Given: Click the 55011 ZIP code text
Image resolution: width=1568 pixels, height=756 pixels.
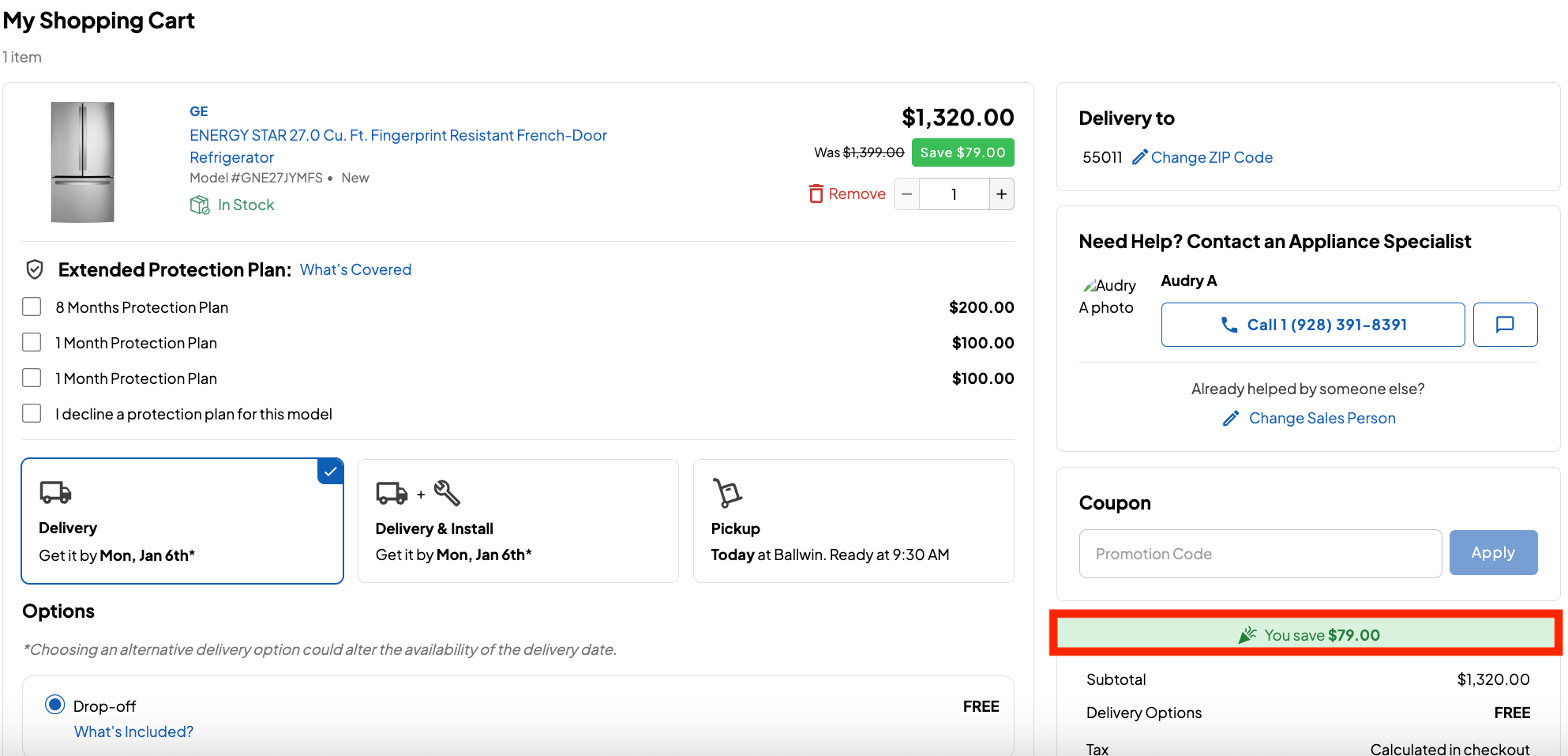Looking at the screenshot, I should pyautogui.click(x=1102, y=157).
